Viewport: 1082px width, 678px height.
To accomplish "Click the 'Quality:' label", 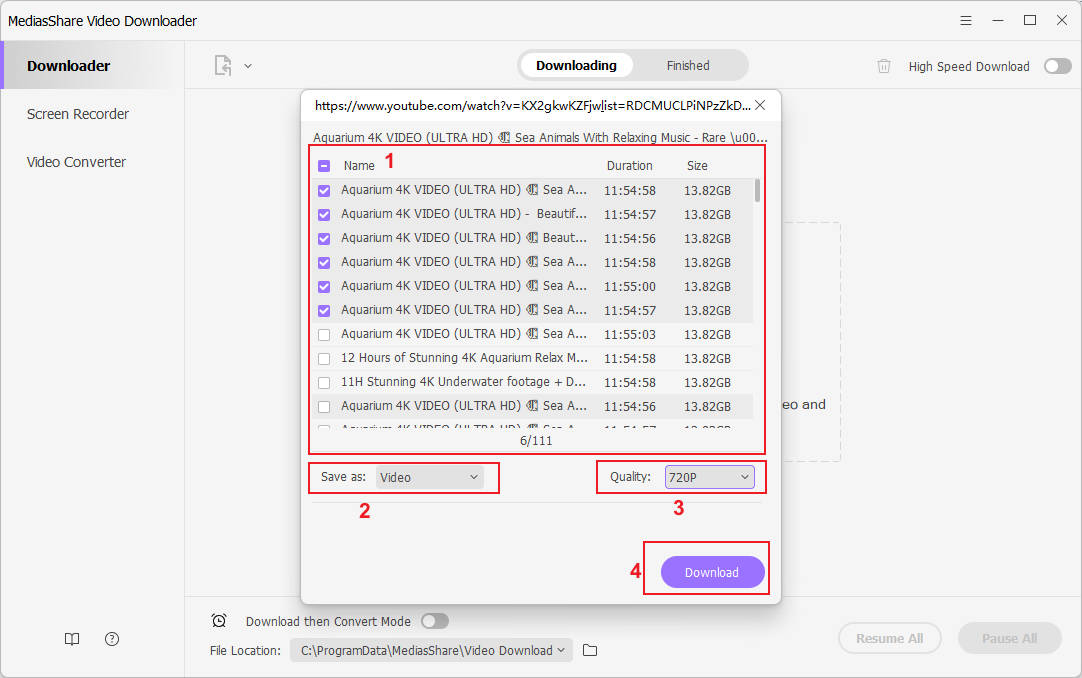I will (x=630, y=477).
